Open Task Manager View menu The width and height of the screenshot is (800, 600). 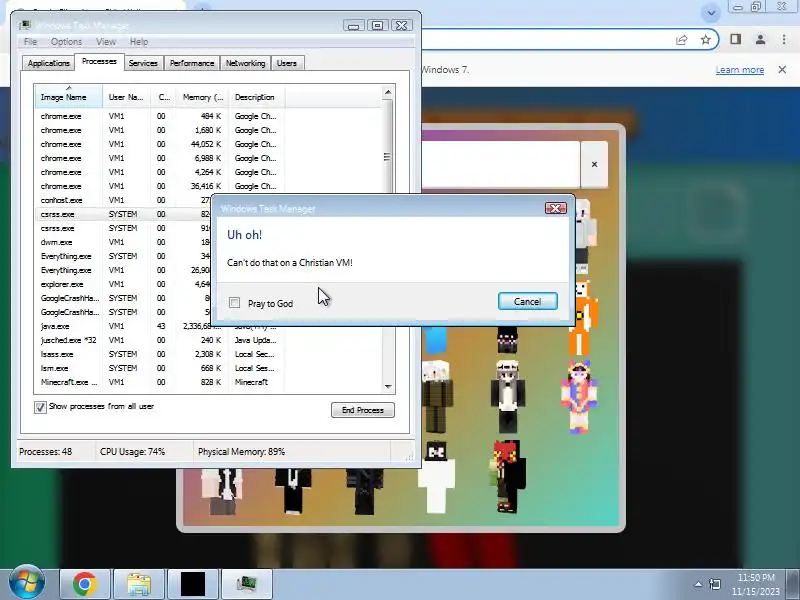106,42
